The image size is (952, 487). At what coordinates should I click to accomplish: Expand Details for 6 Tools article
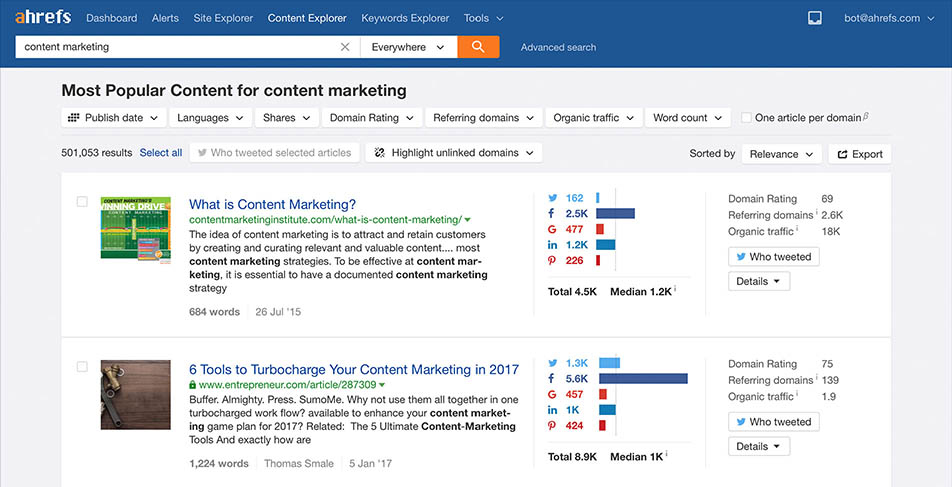tap(759, 446)
